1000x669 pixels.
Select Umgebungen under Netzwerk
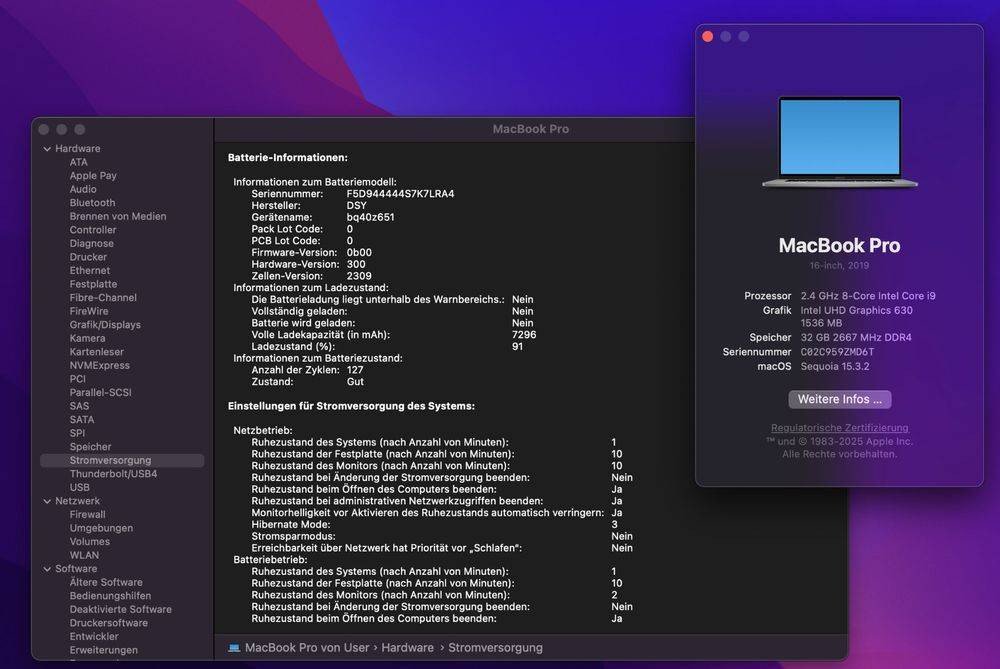point(101,528)
